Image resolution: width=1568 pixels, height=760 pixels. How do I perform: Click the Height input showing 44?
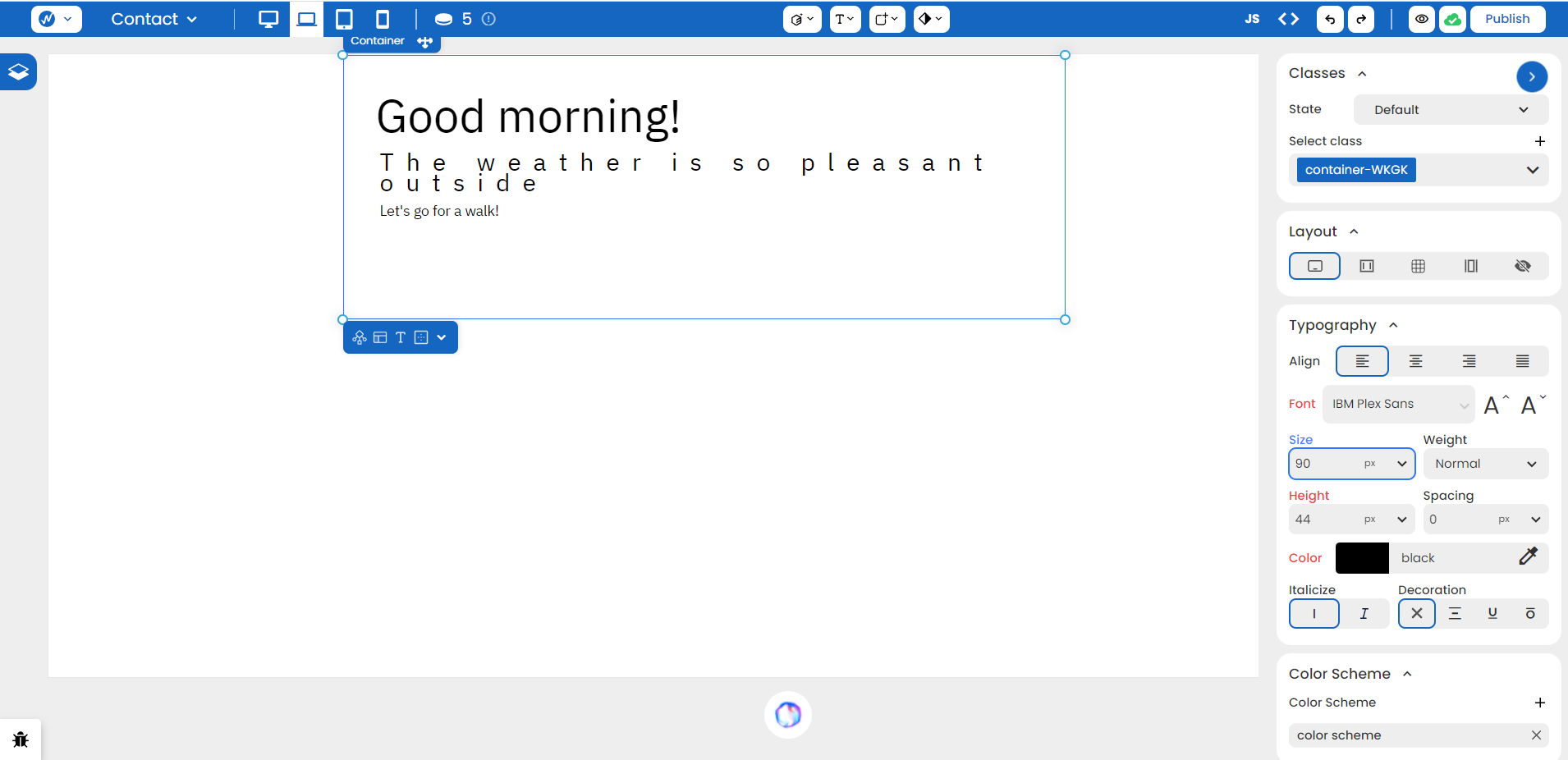(1324, 520)
